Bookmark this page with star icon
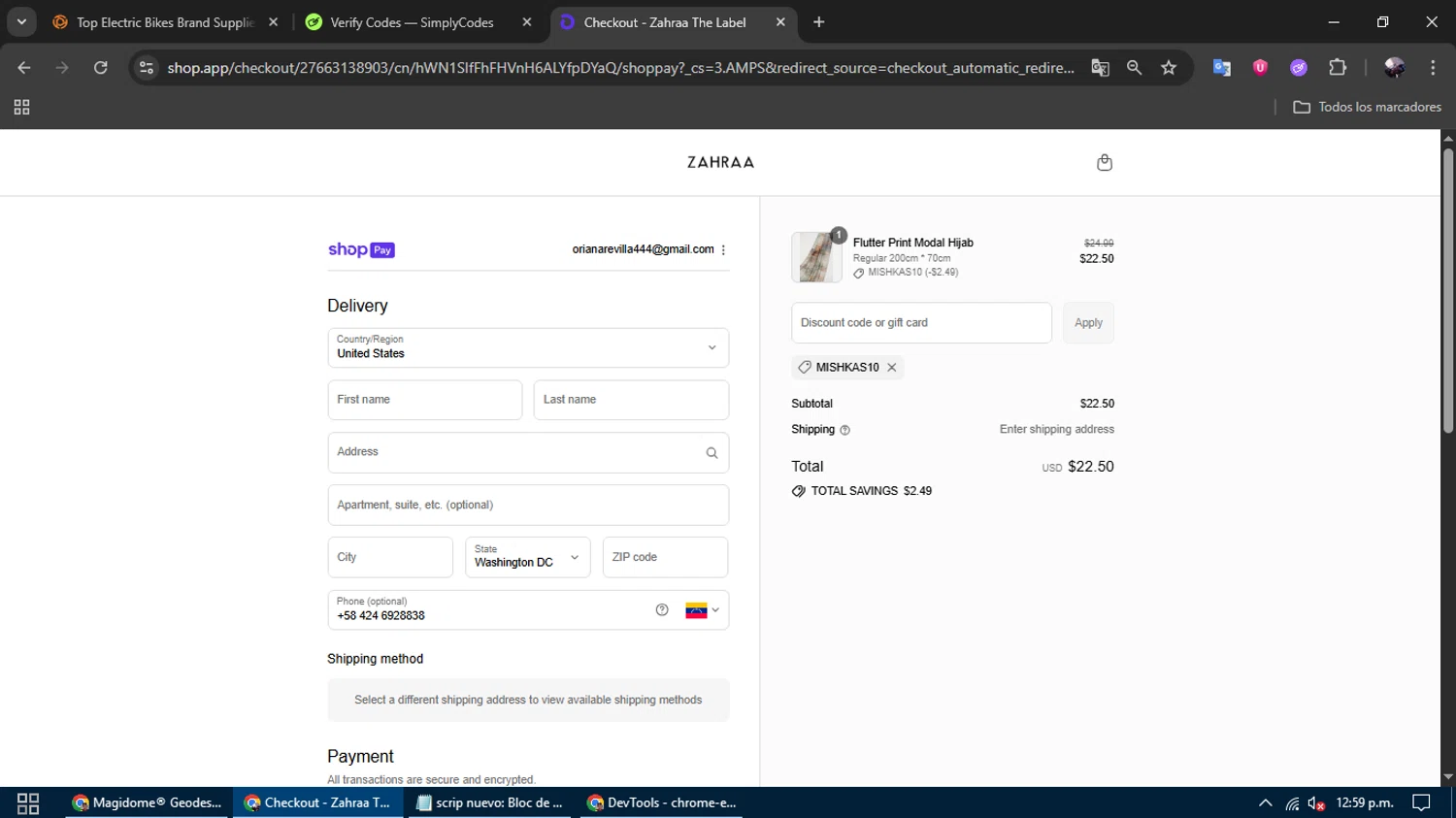Image resolution: width=1456 pixels, height=818 pixels. coord(1169,68)
